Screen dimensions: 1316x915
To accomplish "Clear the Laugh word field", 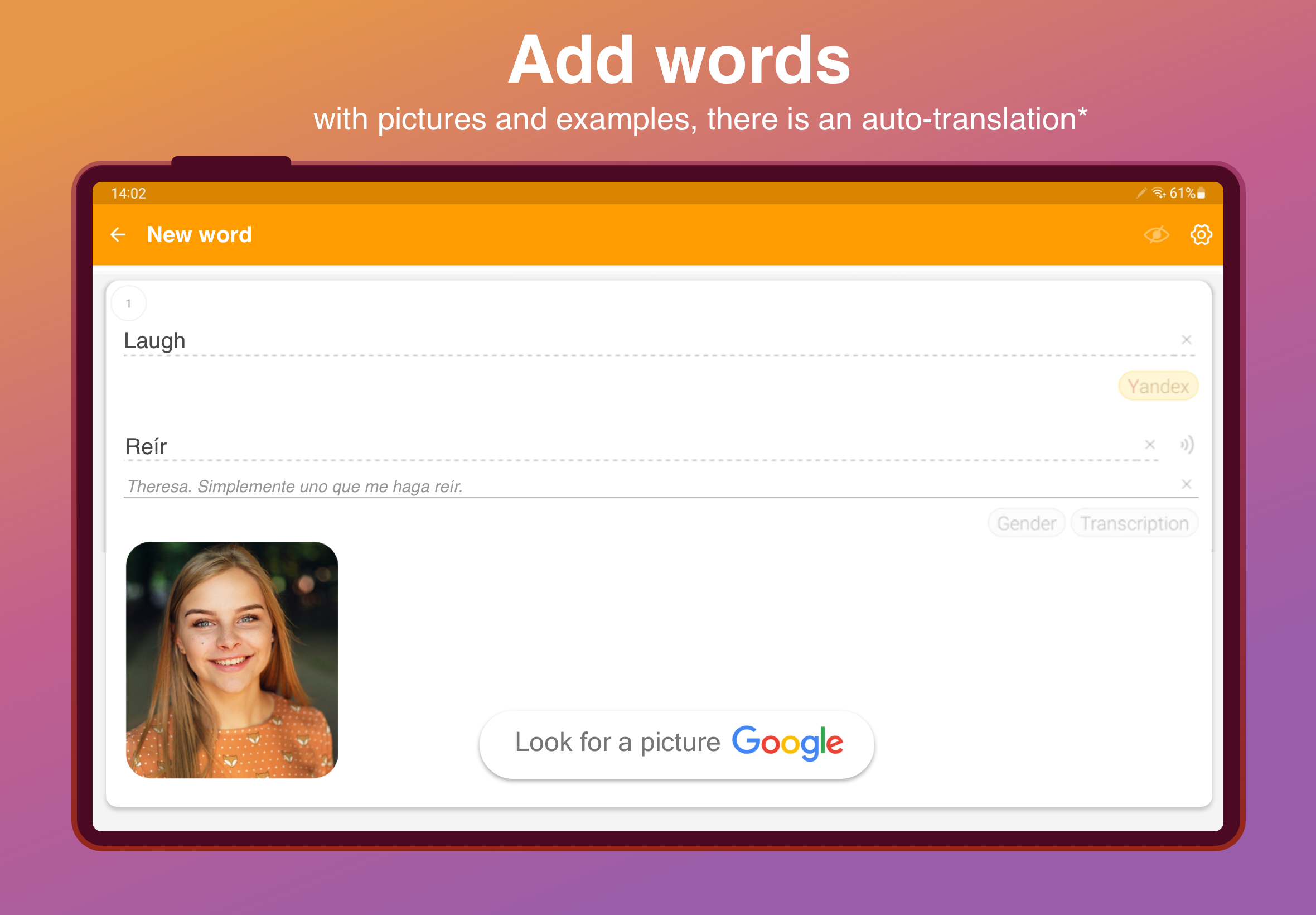I will 1187,340.
